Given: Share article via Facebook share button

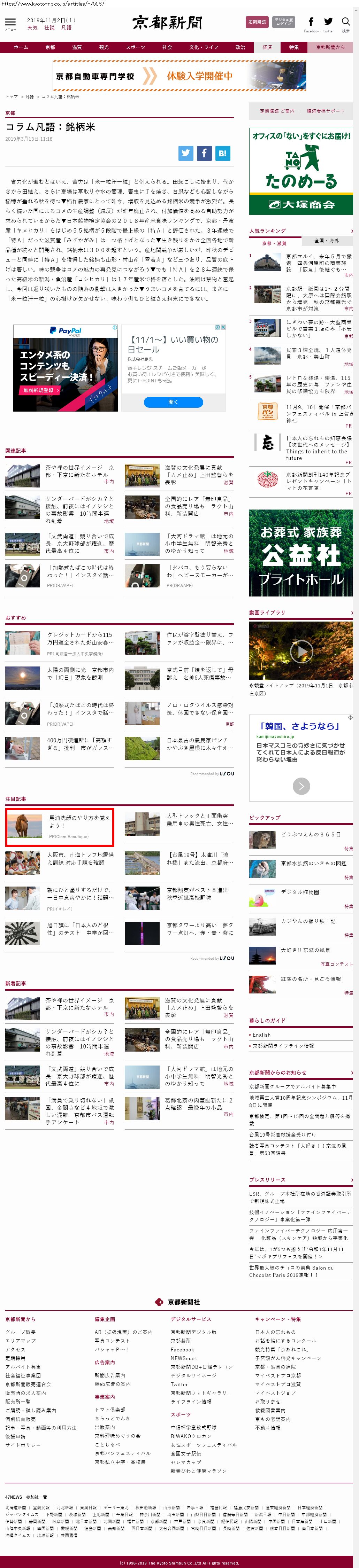Looking at the screenshot, I should [204, 154].
